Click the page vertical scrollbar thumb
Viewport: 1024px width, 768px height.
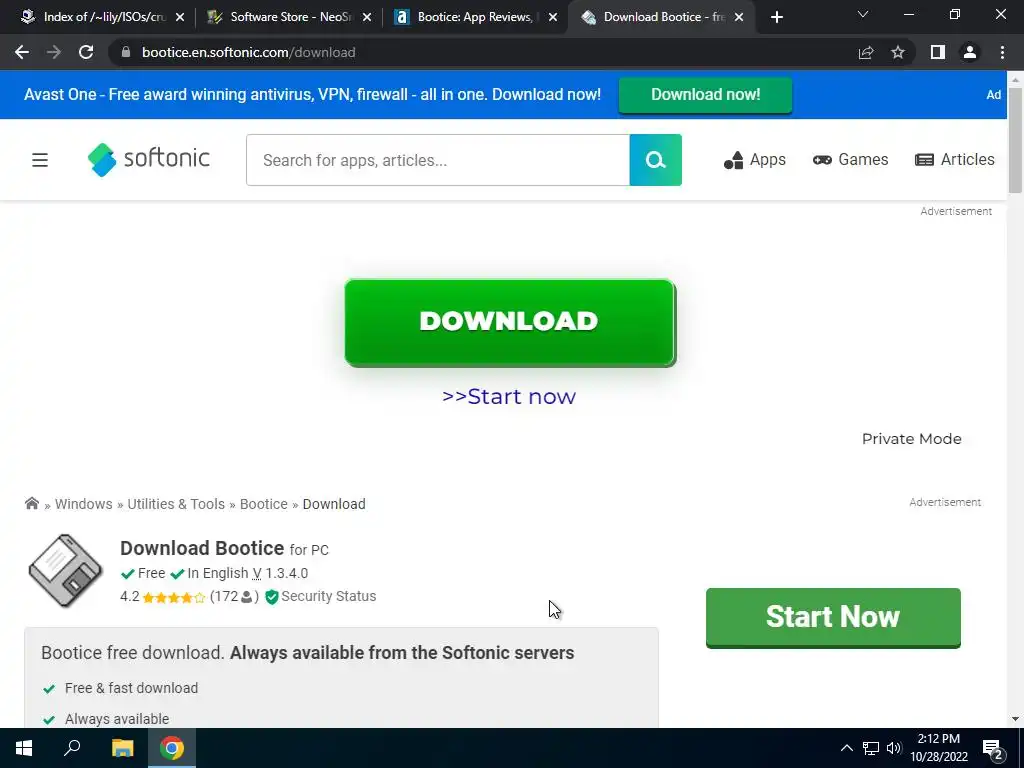(x=1015, y=140)
